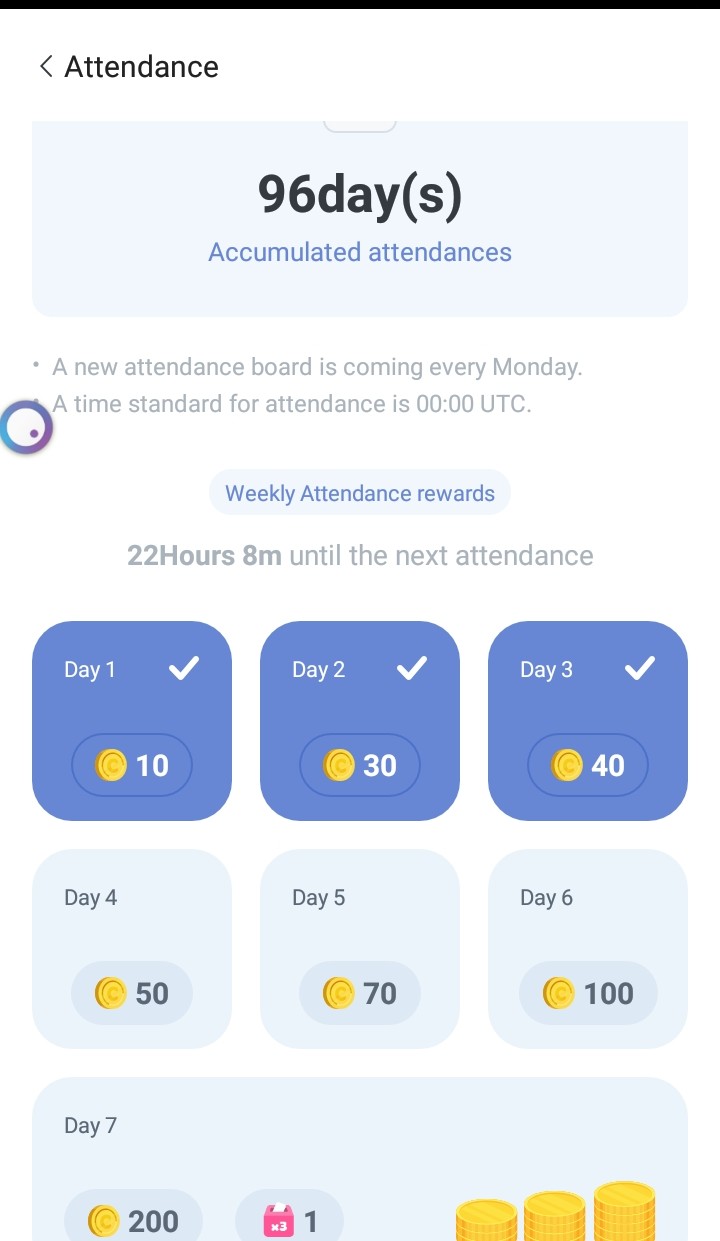Tap the back arrow next to Attendance
Image resolution: width=720 pixels, height=1241 pixels.
click(45, 67)
